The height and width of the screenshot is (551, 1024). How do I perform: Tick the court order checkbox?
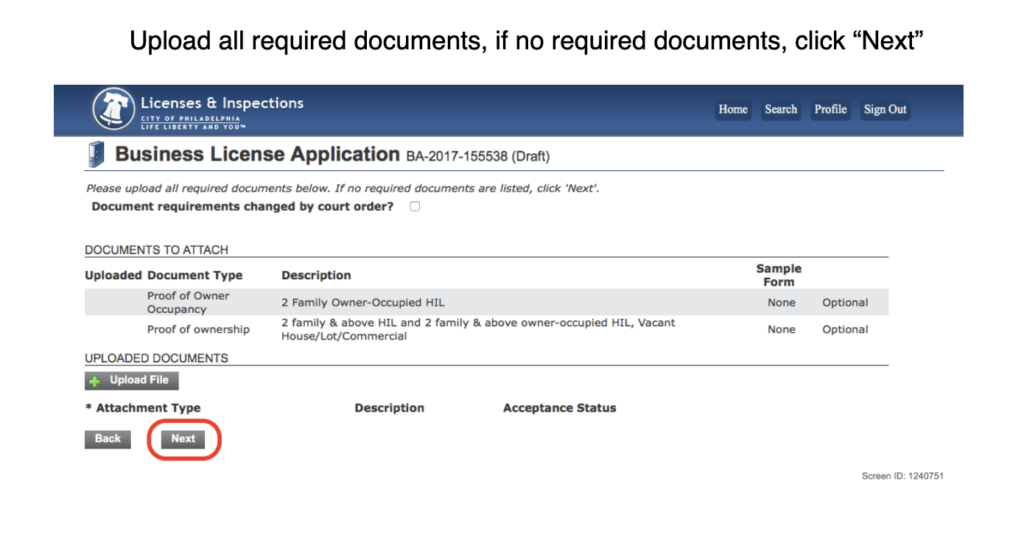pyautogui.click(x=415, y=206)
